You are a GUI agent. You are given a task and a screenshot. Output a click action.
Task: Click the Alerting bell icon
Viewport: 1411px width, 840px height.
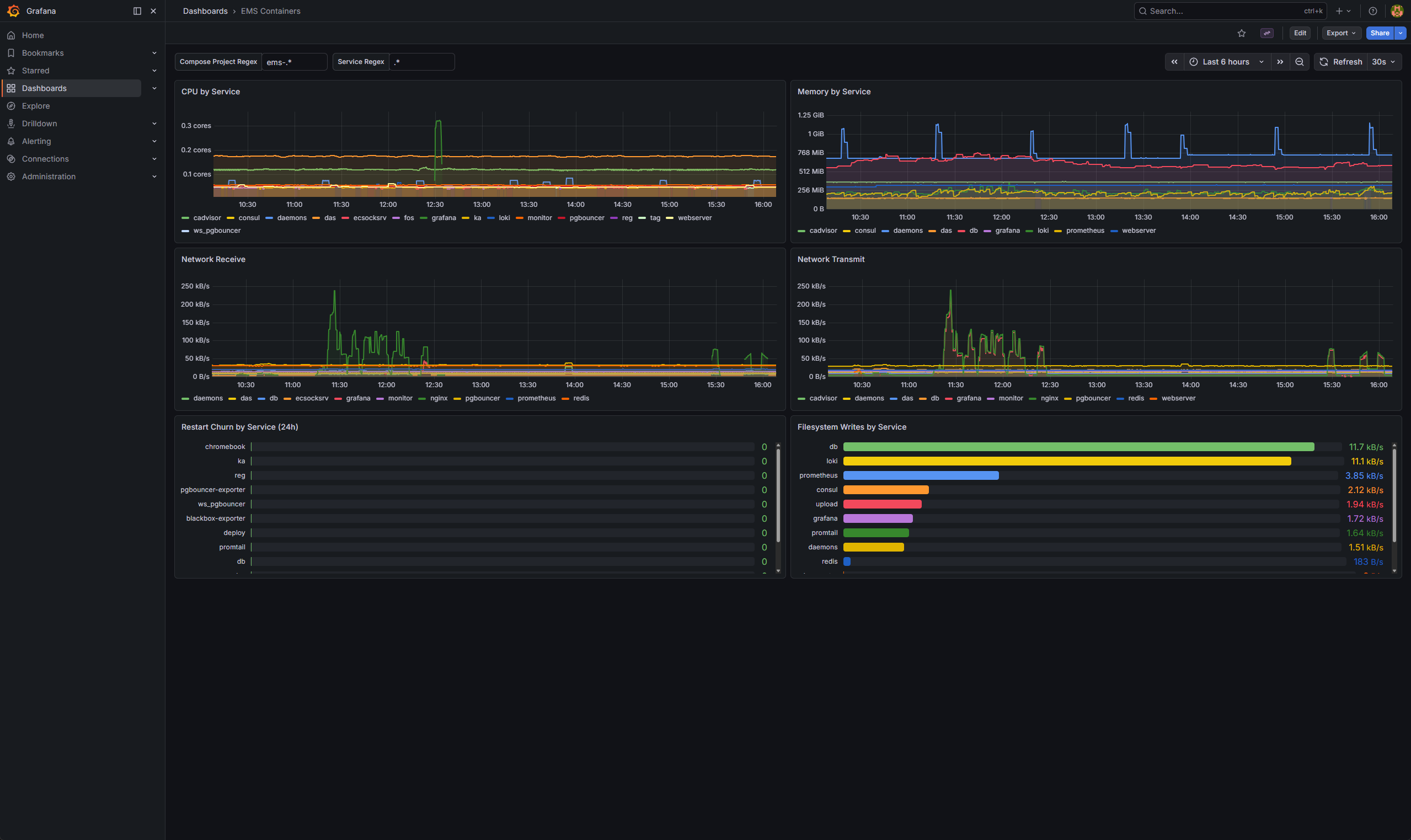coord(10,141)
